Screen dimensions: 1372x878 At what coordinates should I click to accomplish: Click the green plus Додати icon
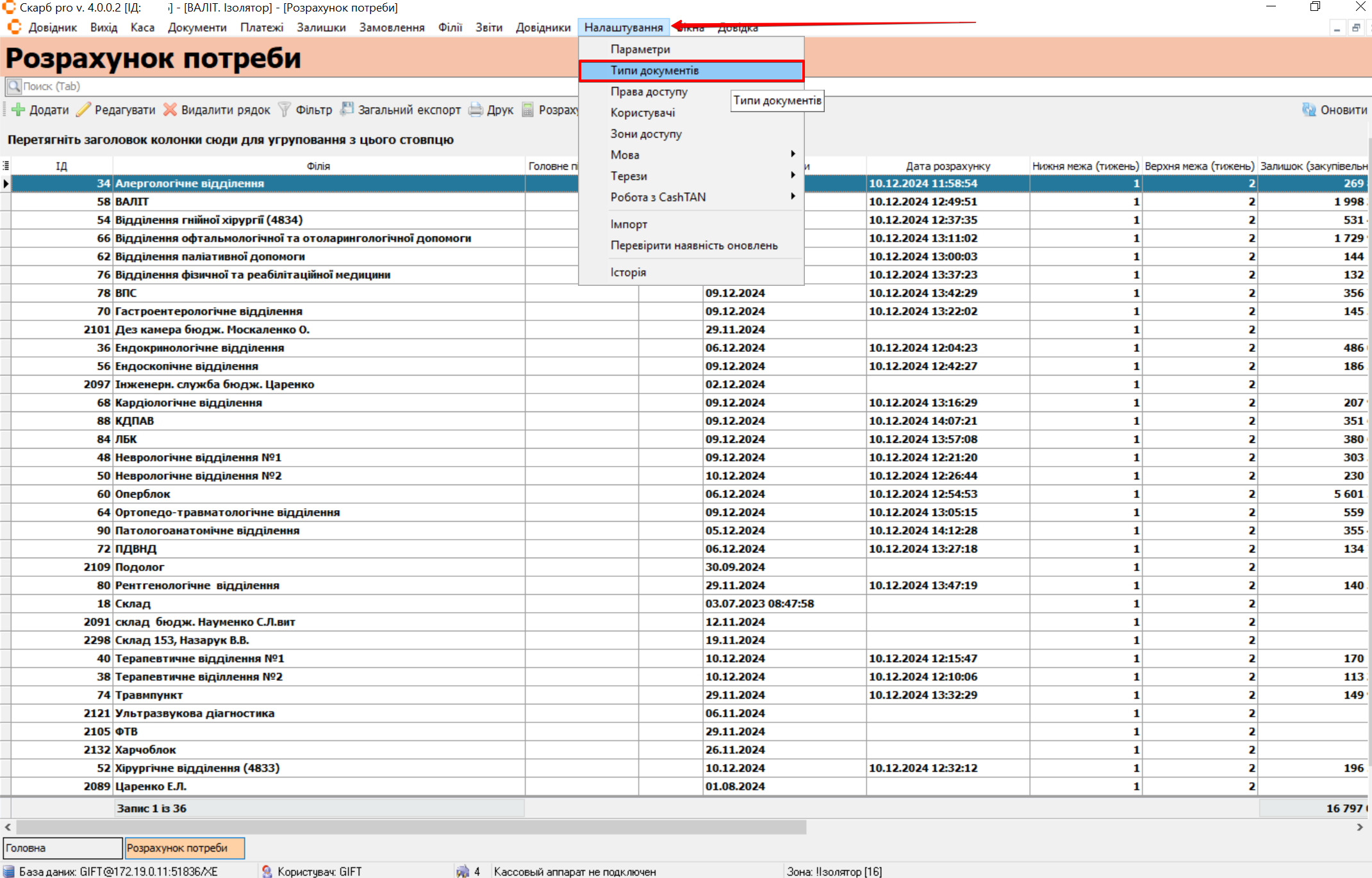pos(18,110)
